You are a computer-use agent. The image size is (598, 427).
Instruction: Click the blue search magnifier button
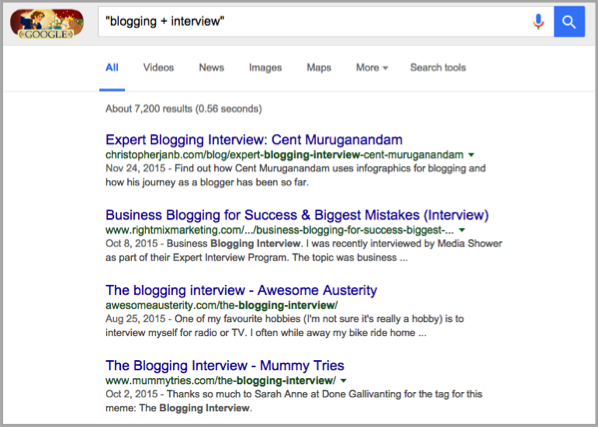coord(569,22)
